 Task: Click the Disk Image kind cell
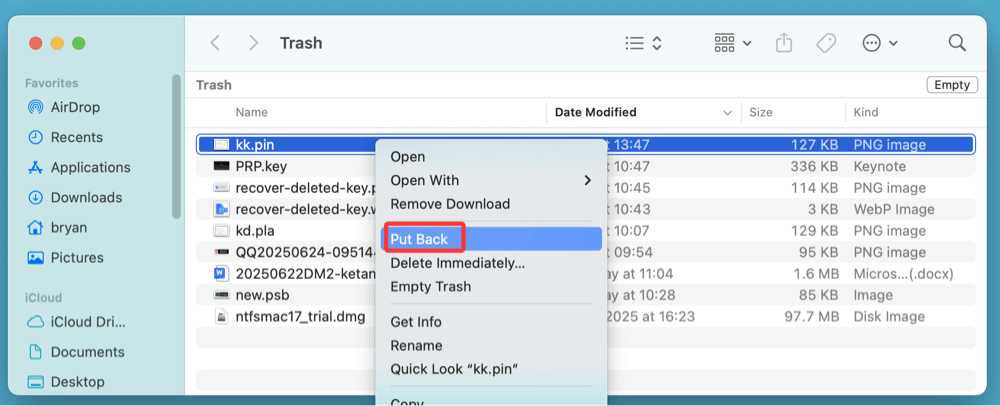888,317
